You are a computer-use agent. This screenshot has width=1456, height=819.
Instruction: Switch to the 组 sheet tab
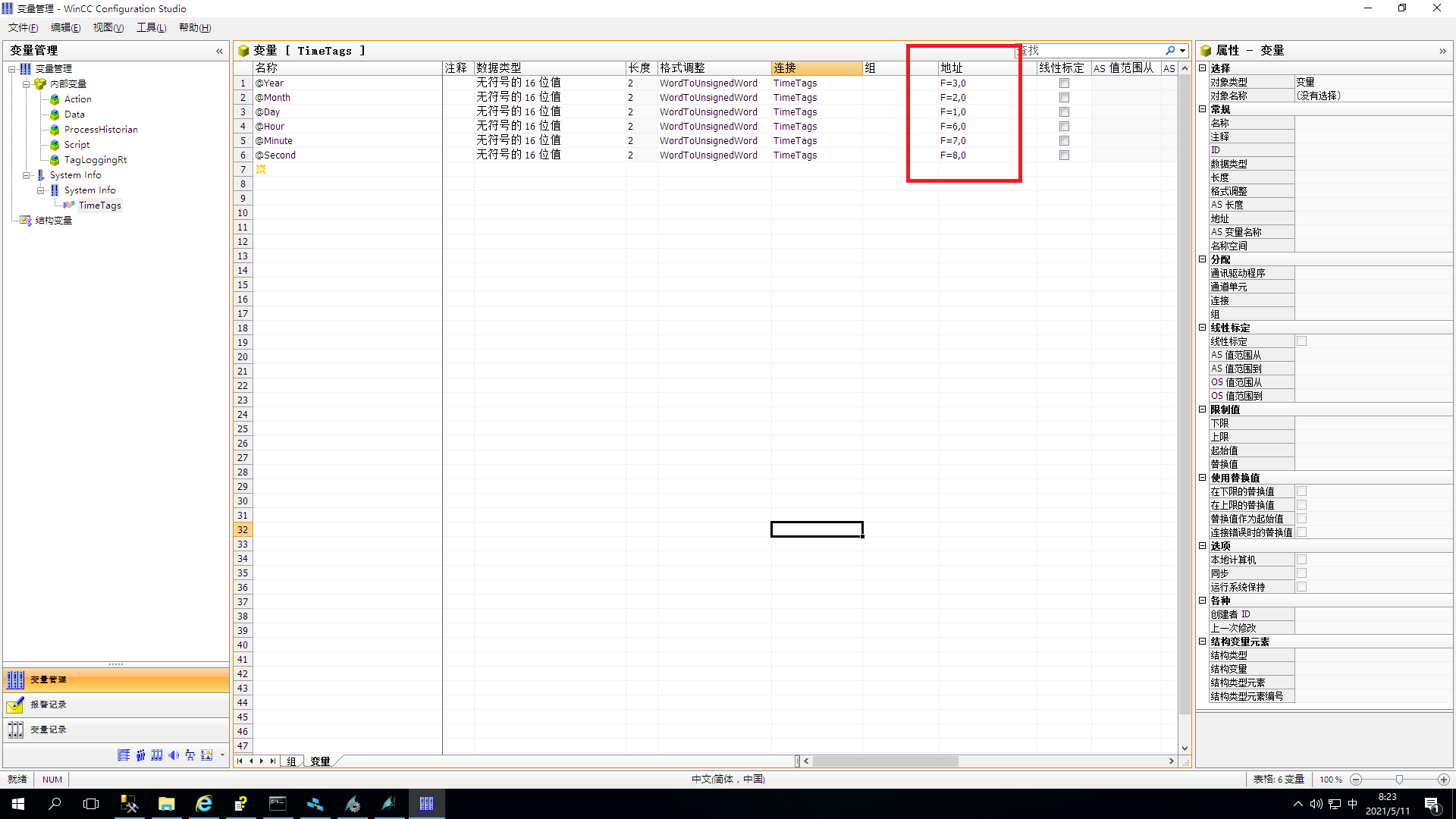point(291,761)
